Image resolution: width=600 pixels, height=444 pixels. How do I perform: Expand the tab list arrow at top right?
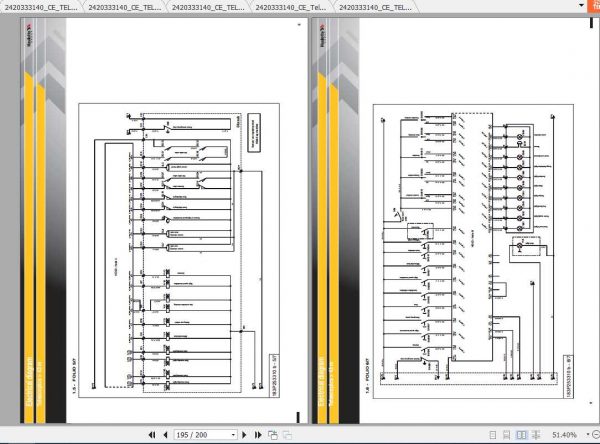[x=581, y=5]
